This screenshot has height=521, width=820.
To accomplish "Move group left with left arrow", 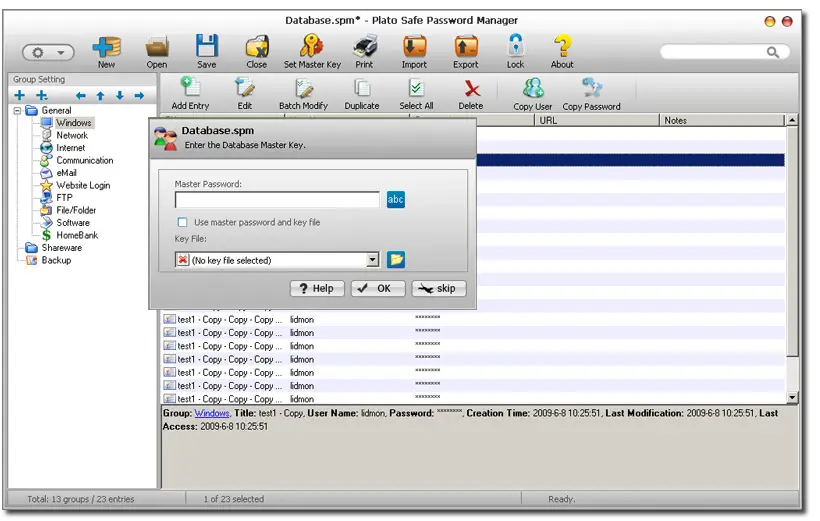I will pos(81,96).
